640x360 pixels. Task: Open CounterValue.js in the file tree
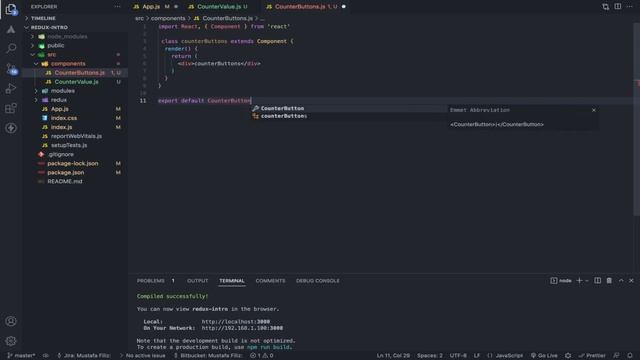click(x=76, y=82)
